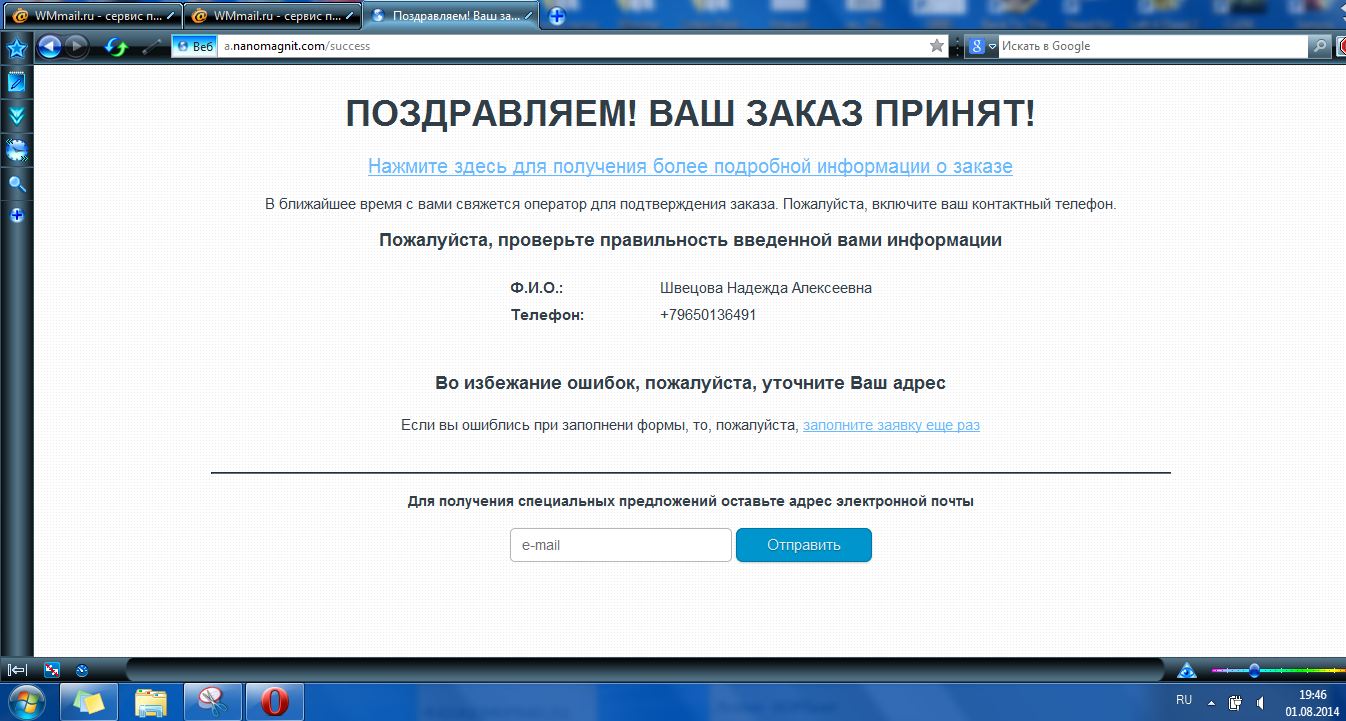Screen dimensions: 1346x721
Task: Switch to the second WMmail.ru tab
Action: click(273, 16)
